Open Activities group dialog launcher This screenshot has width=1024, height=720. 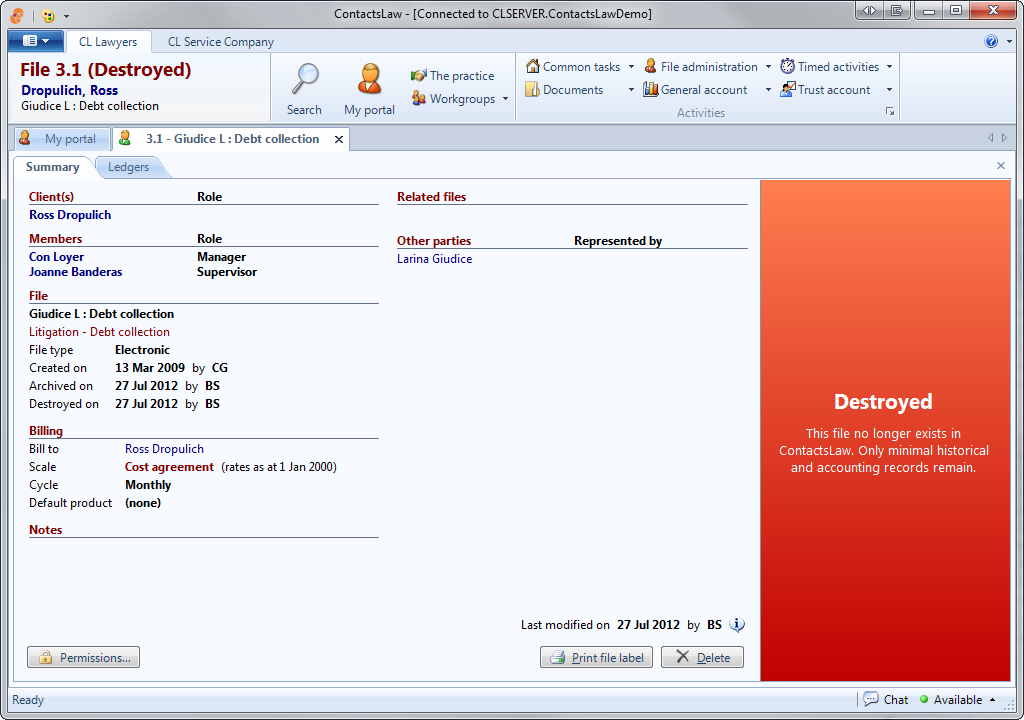[889, 111]
